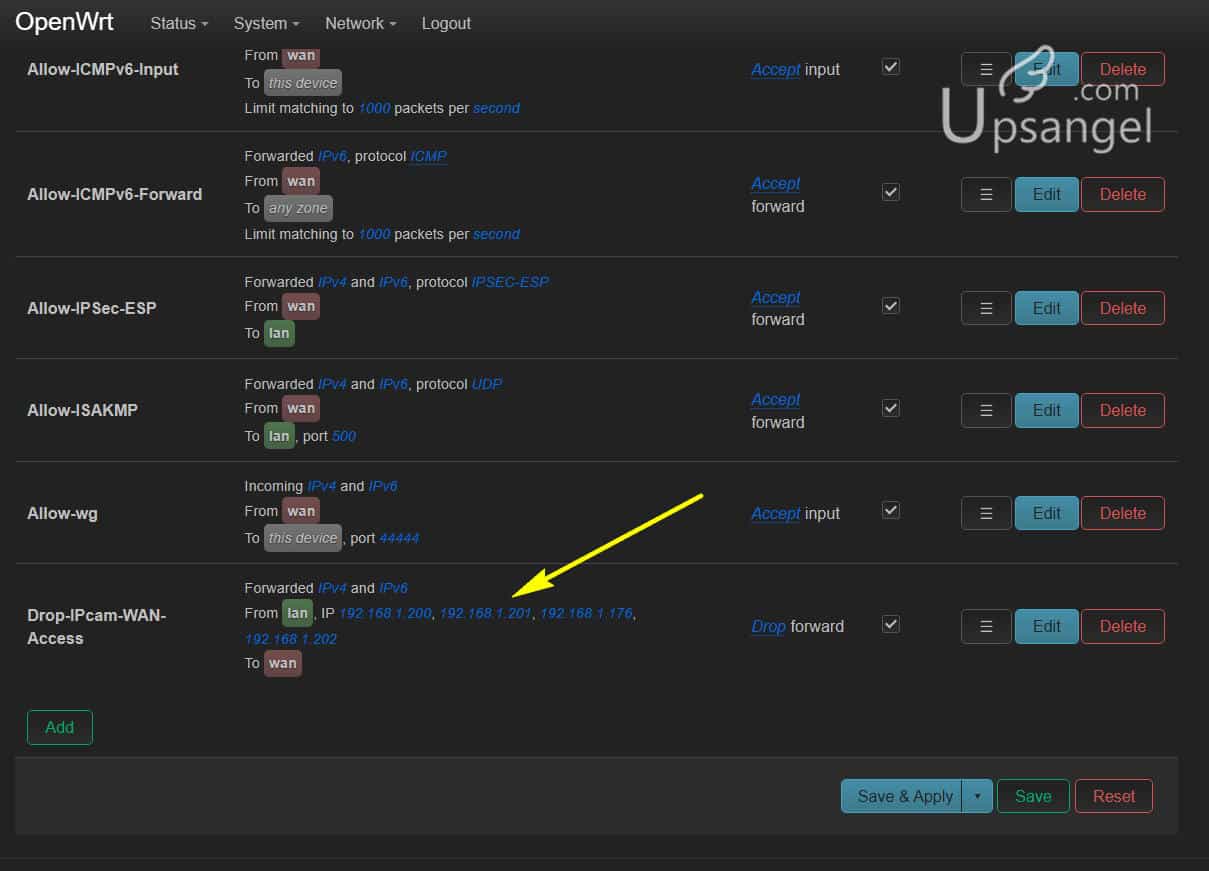
Task: Edit the Drop-IPcam-WAN-Access rule
Action: point(1046,627)
